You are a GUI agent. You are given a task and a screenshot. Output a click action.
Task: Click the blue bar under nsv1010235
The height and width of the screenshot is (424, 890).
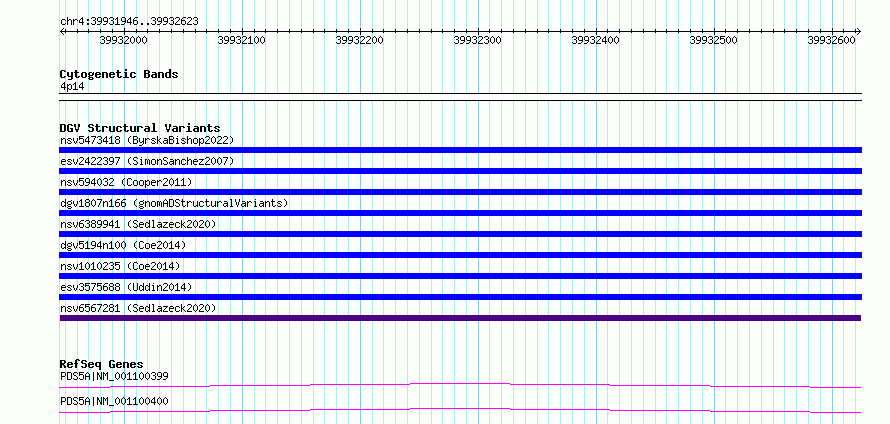[460, 276]
